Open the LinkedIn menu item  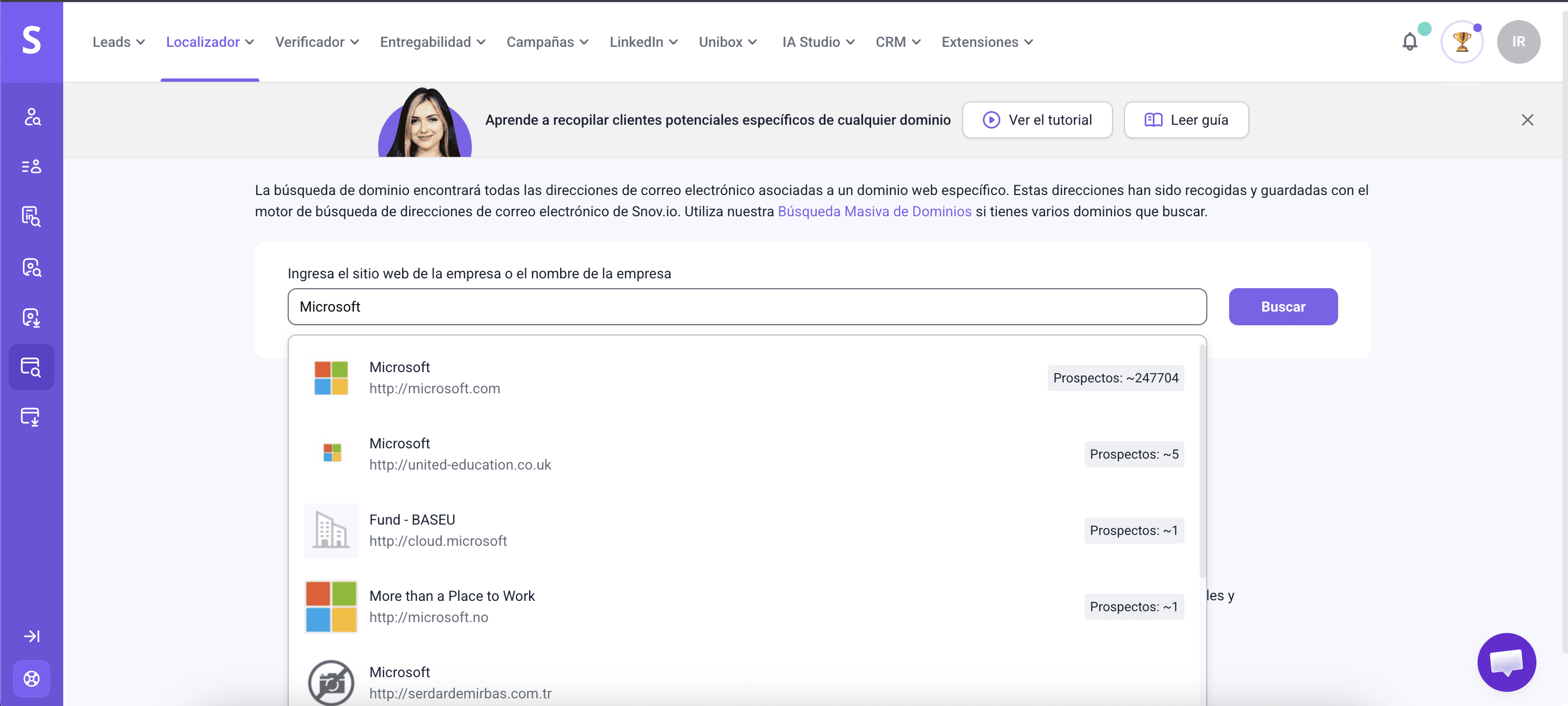tap(643, 42)
